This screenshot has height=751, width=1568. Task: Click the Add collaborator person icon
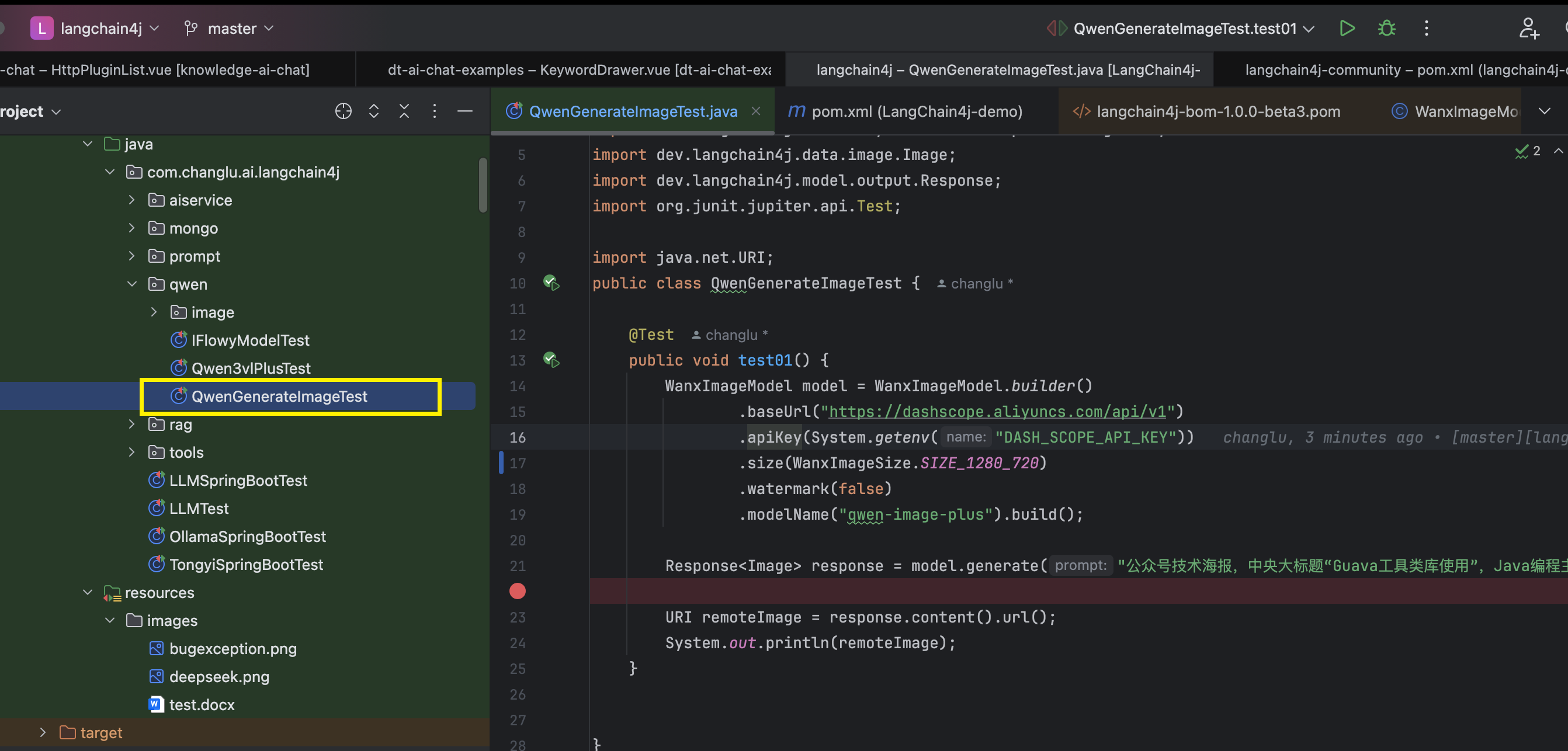(1528, 28)
